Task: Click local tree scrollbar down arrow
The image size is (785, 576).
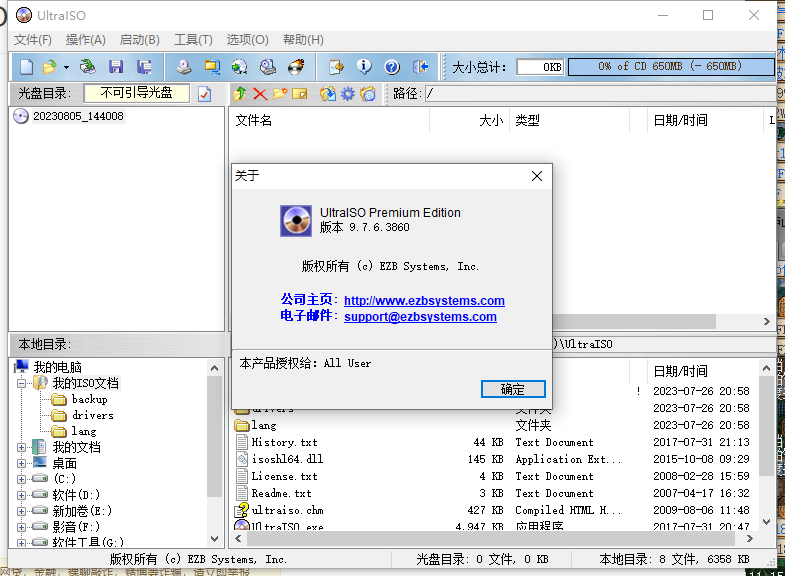Action: pos(215,539)
